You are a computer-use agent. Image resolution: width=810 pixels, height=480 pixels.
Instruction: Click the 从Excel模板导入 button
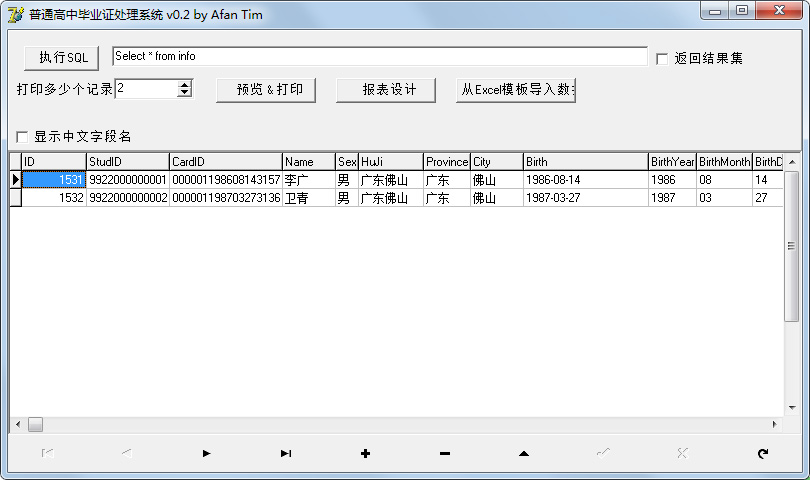(x=516, y=90)
